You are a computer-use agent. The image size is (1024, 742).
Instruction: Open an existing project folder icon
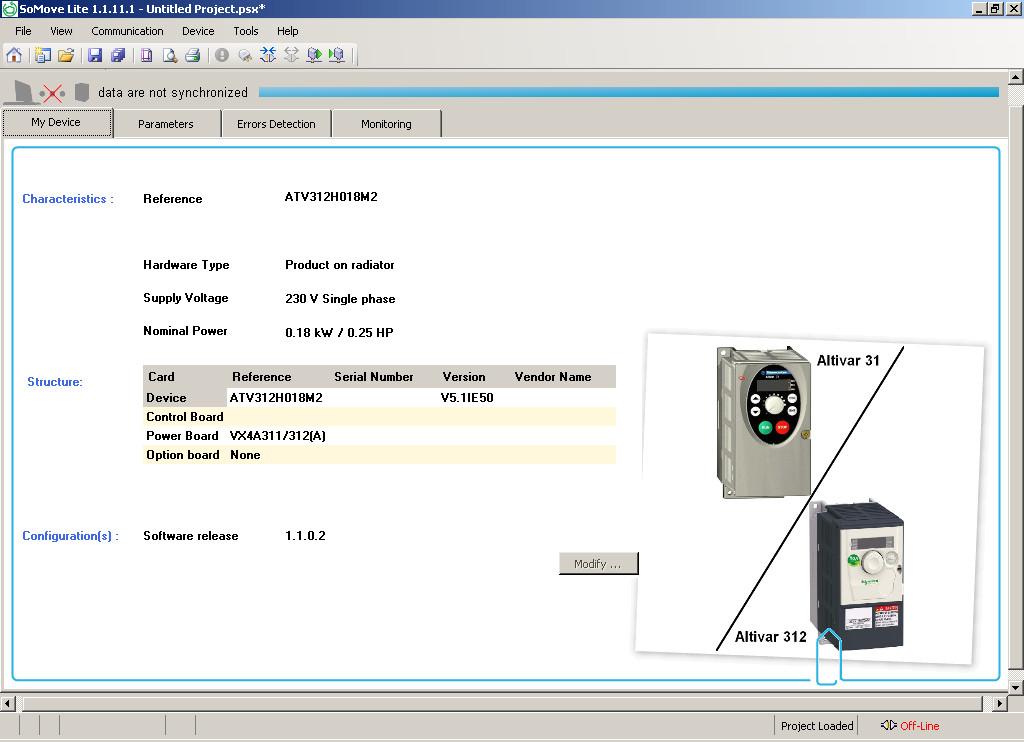tap(65, 55)
